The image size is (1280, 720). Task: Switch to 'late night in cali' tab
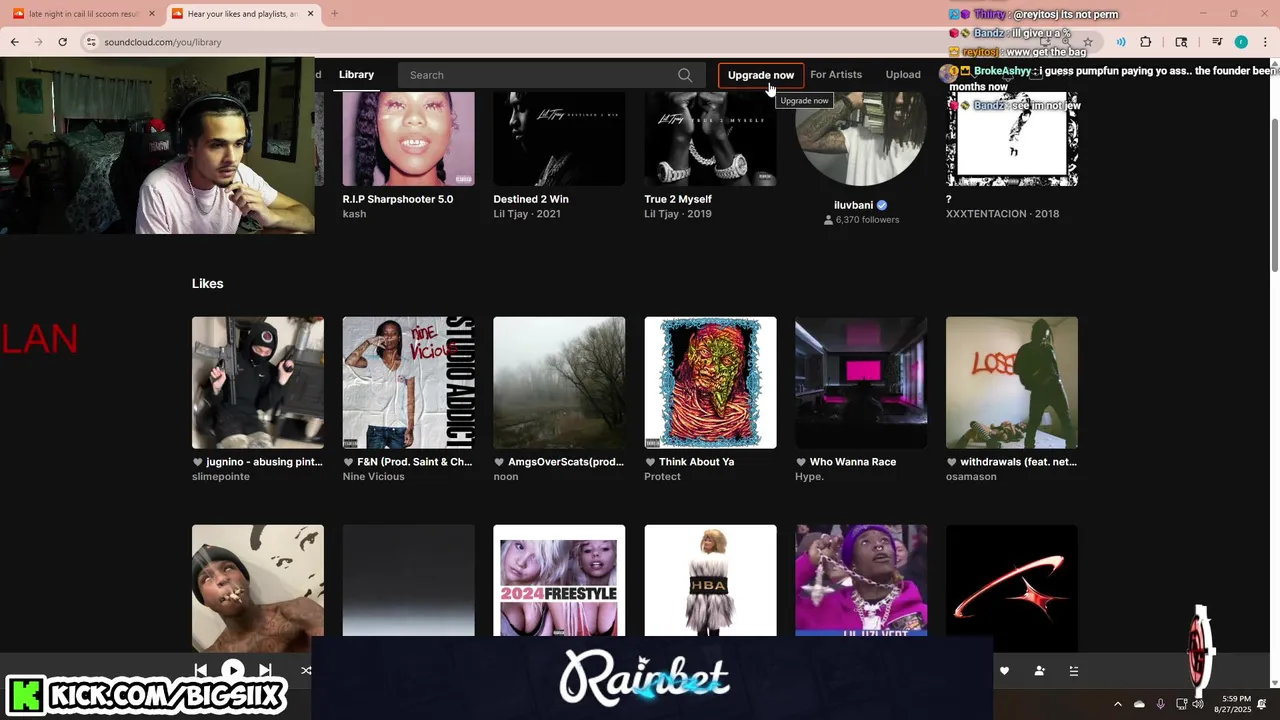(83, 14)
